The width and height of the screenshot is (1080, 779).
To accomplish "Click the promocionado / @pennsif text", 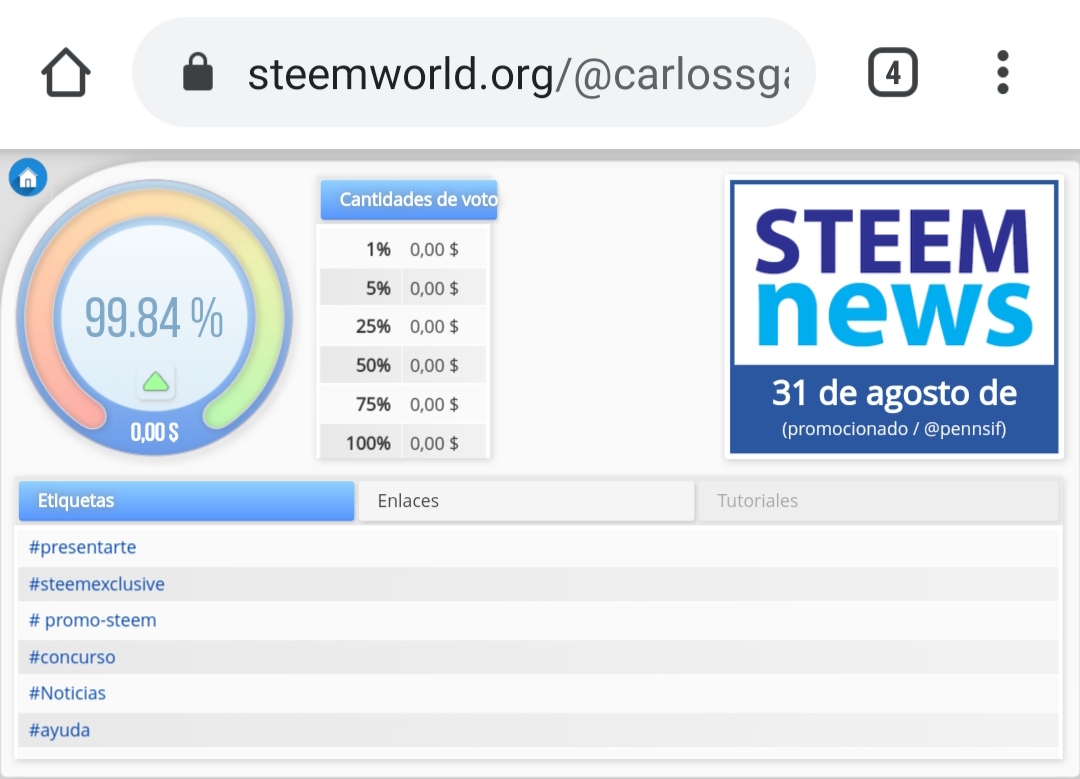I will point(894,429).
